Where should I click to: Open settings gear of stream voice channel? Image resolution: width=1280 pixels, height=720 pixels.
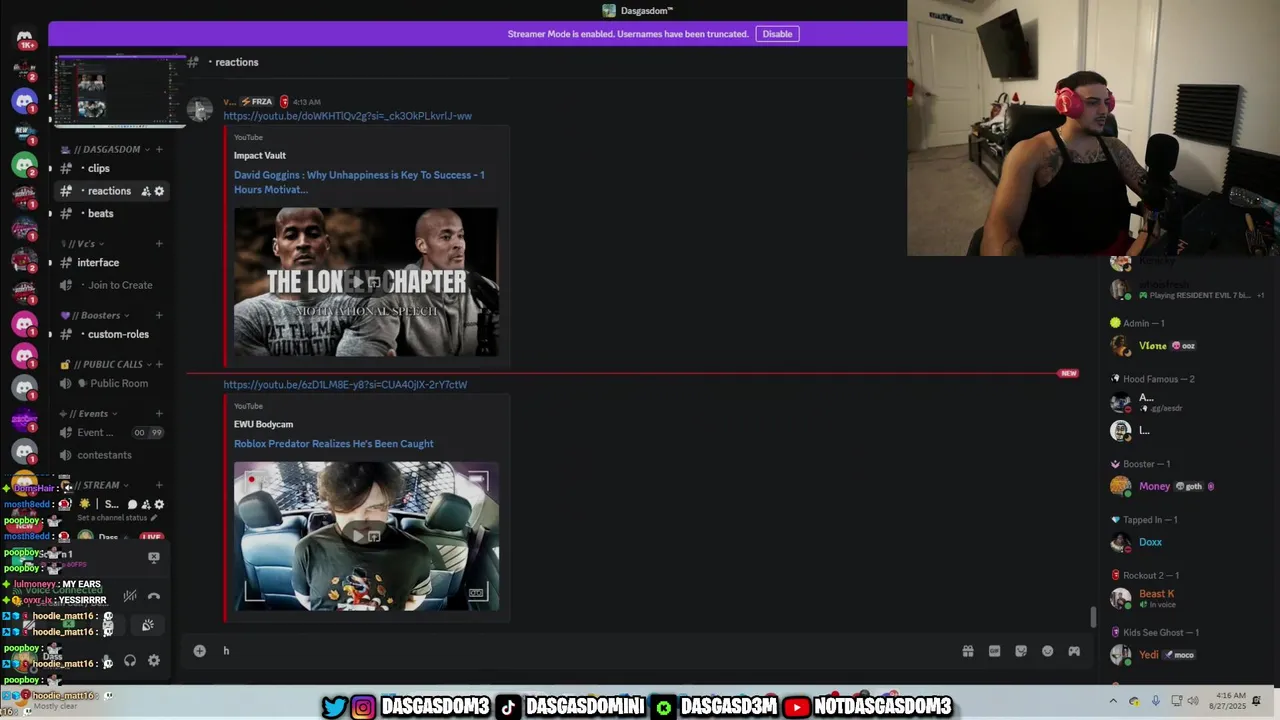point(159,505)
